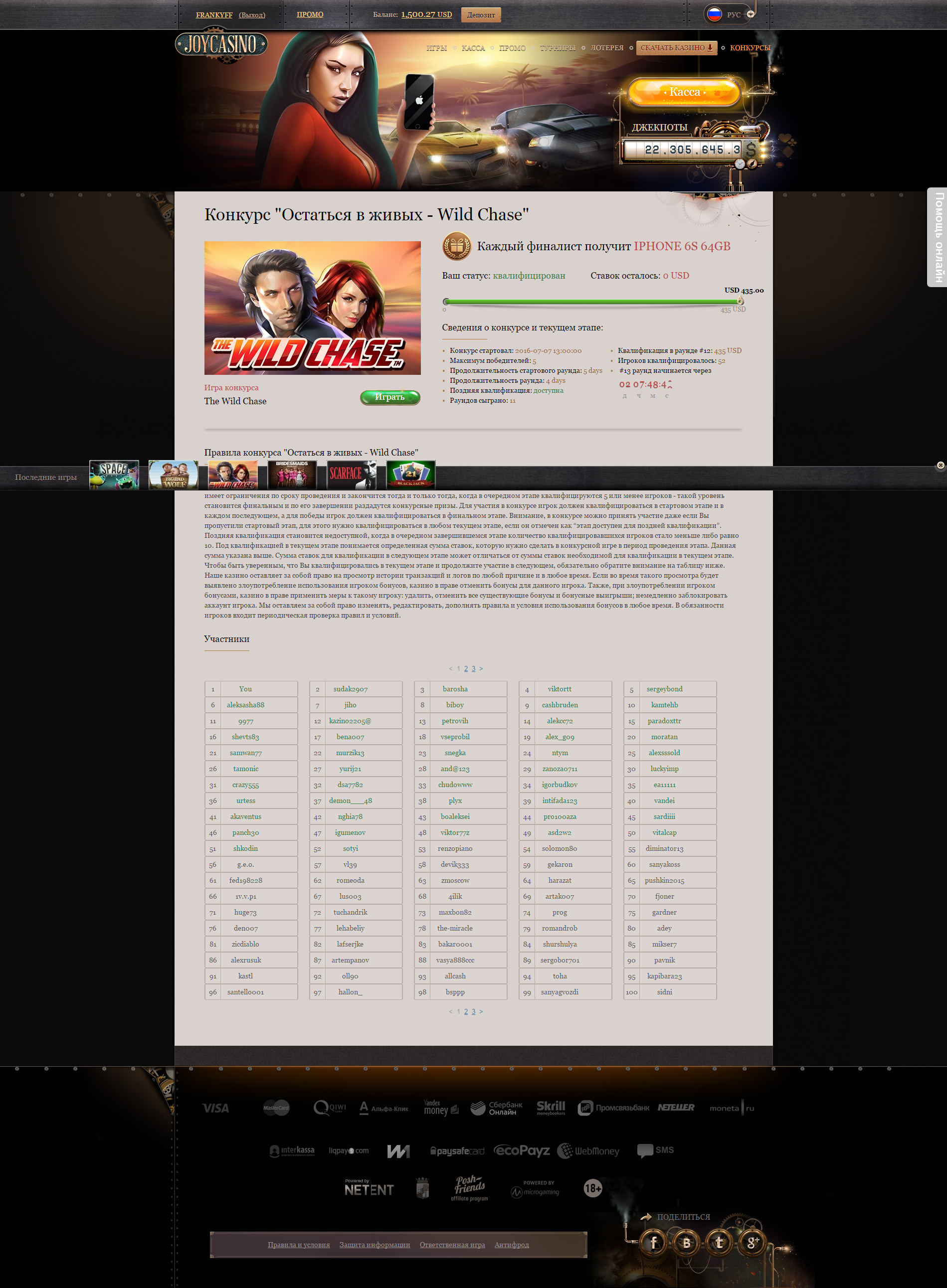
Task: Click next arrow in bottom pagination
Action: [x=481, y=1011]
